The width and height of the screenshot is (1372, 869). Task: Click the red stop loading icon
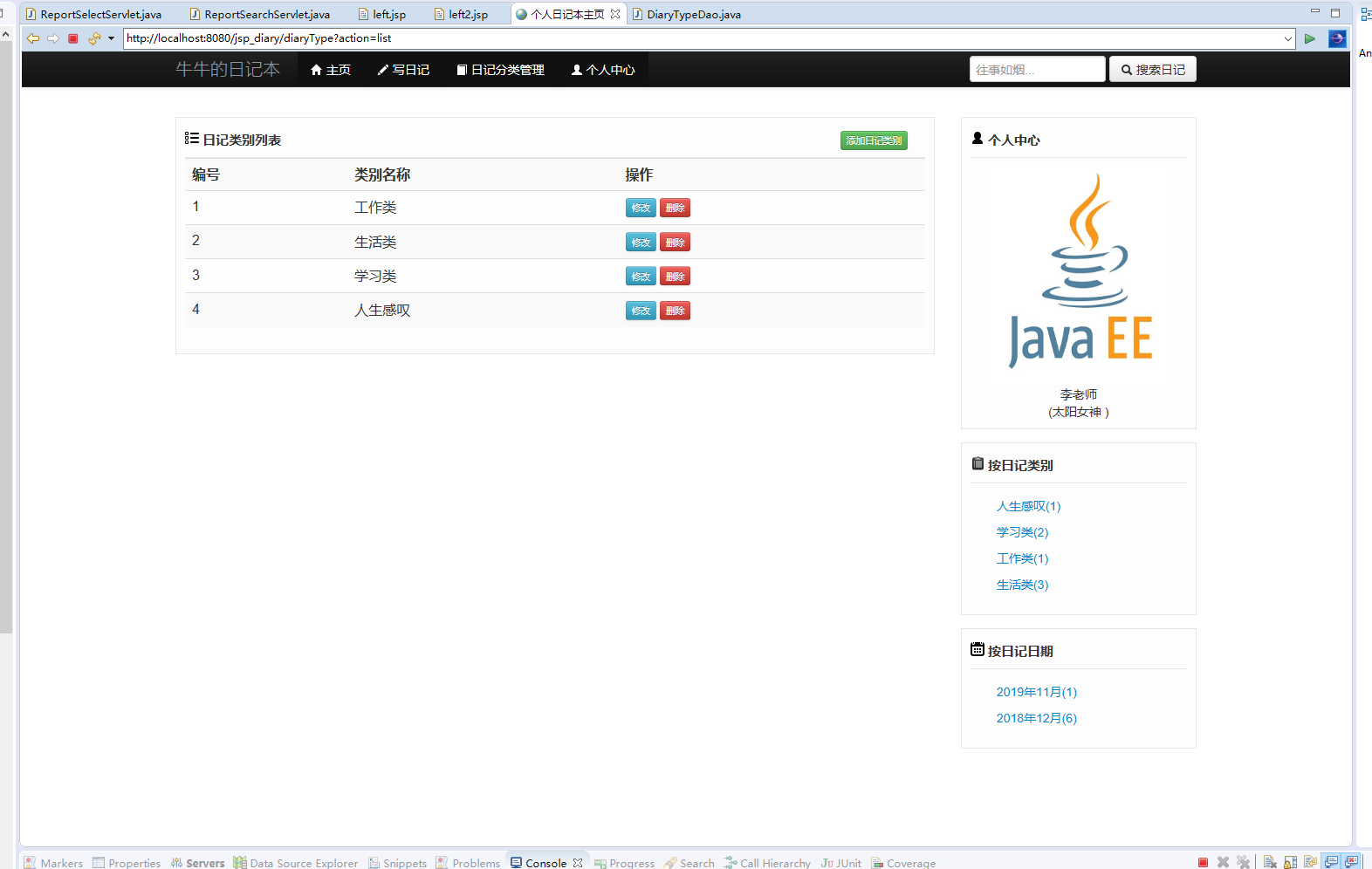(73, 38)
